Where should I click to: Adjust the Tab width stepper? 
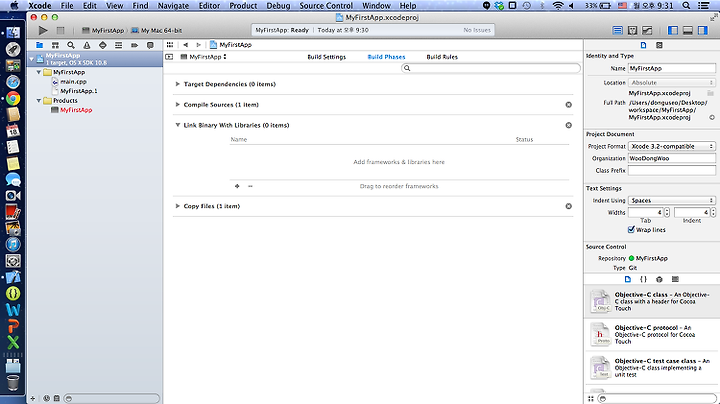click(x=667, y=212)
